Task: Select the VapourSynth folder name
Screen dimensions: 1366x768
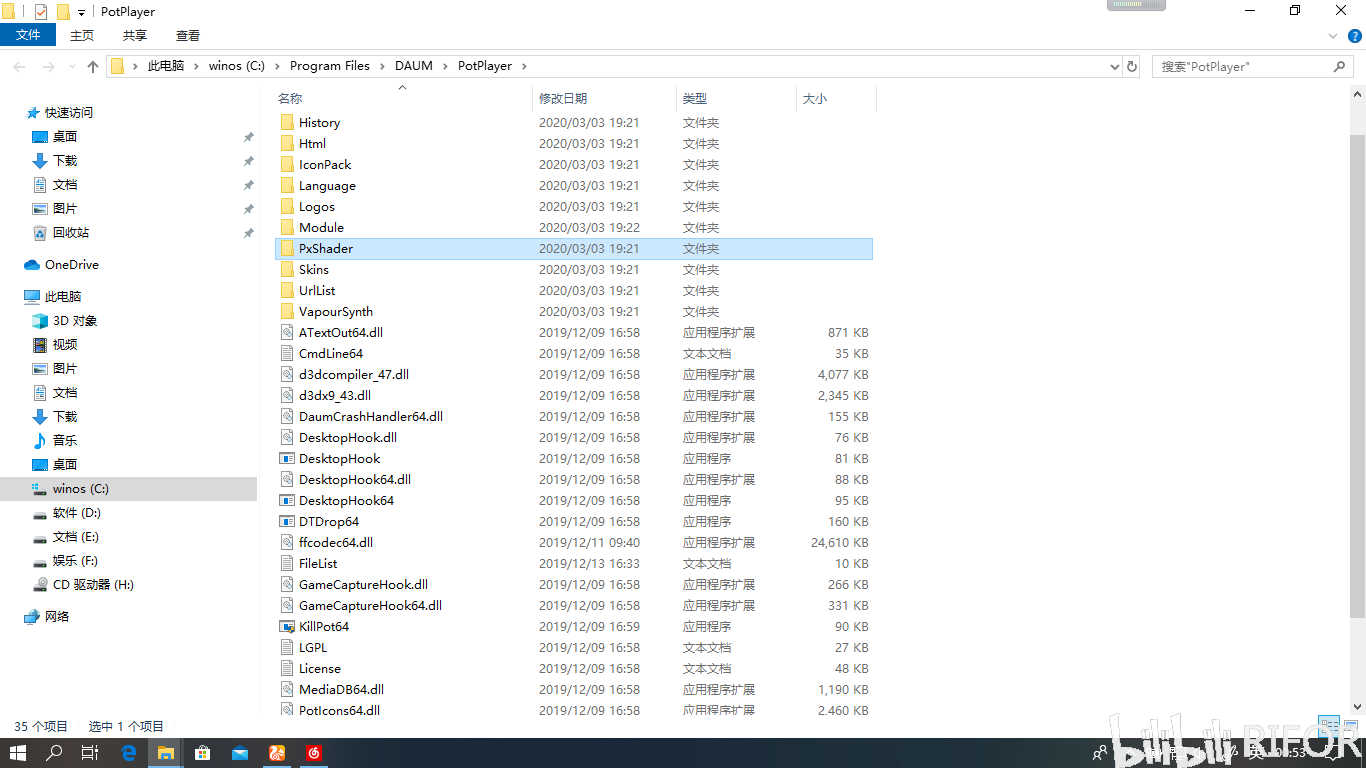Action: click(x=336, y=312)
